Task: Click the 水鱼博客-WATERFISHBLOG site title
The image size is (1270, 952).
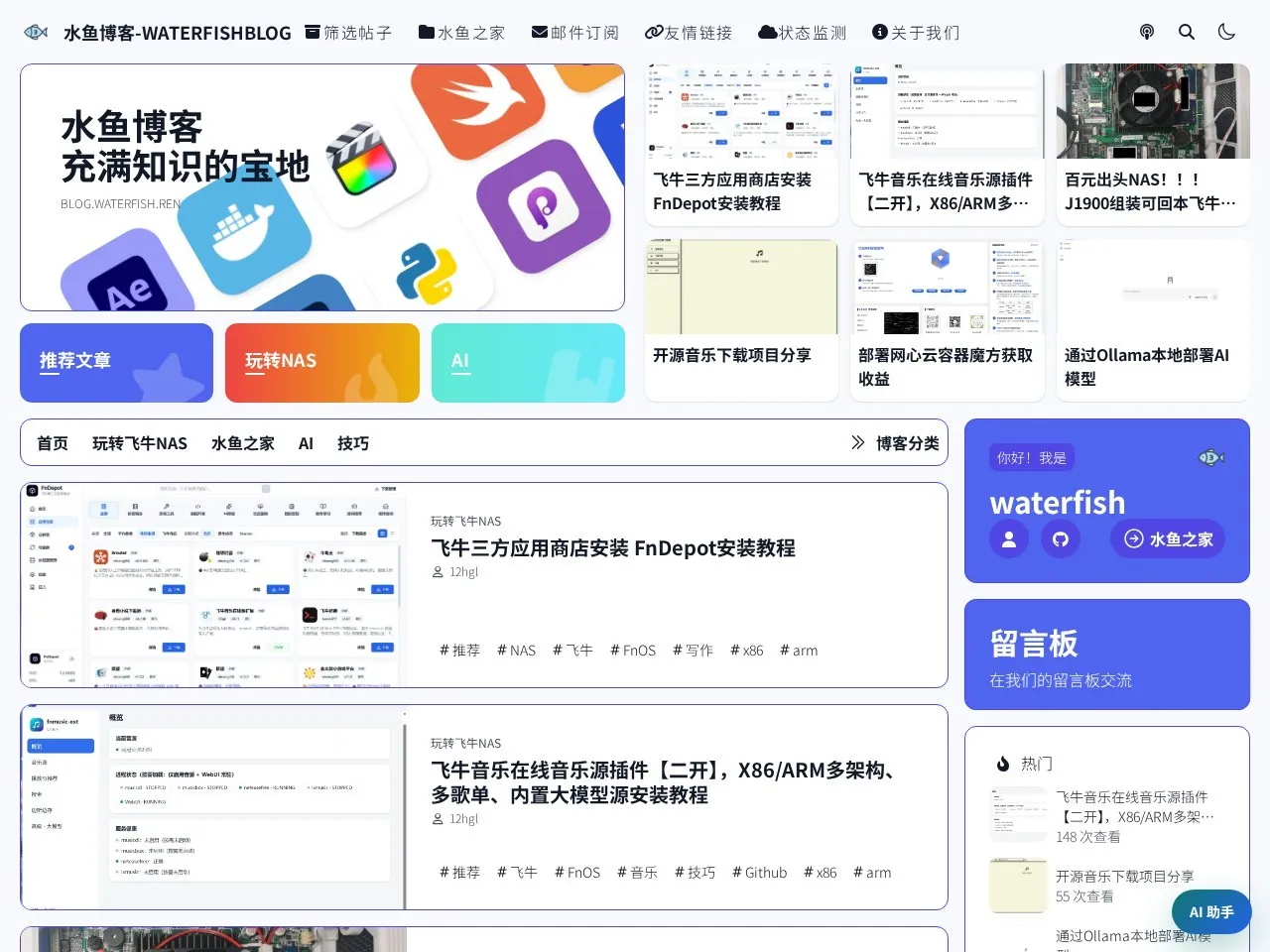Action: 178,33
